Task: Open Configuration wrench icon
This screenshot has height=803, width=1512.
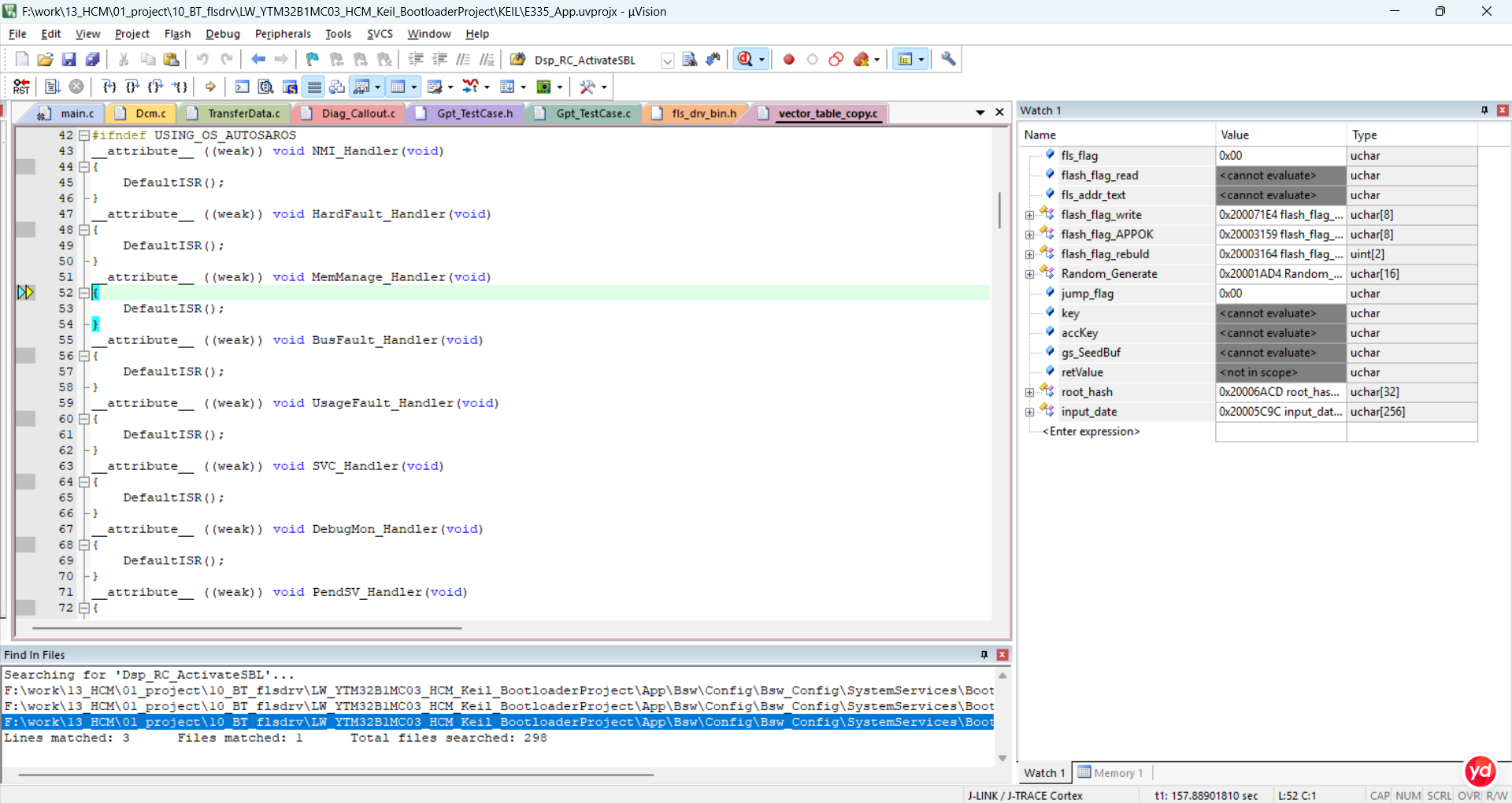Action: (949, 59)
